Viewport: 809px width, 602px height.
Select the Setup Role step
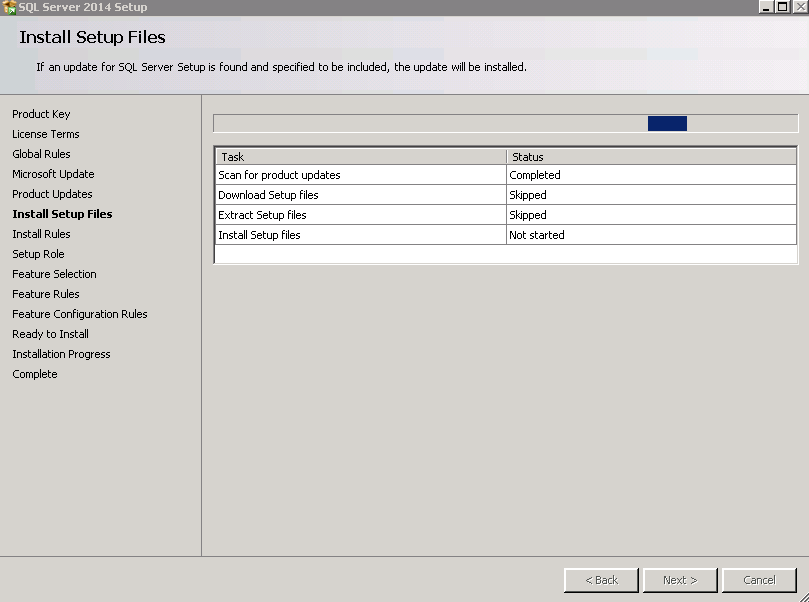pos(38,254)
